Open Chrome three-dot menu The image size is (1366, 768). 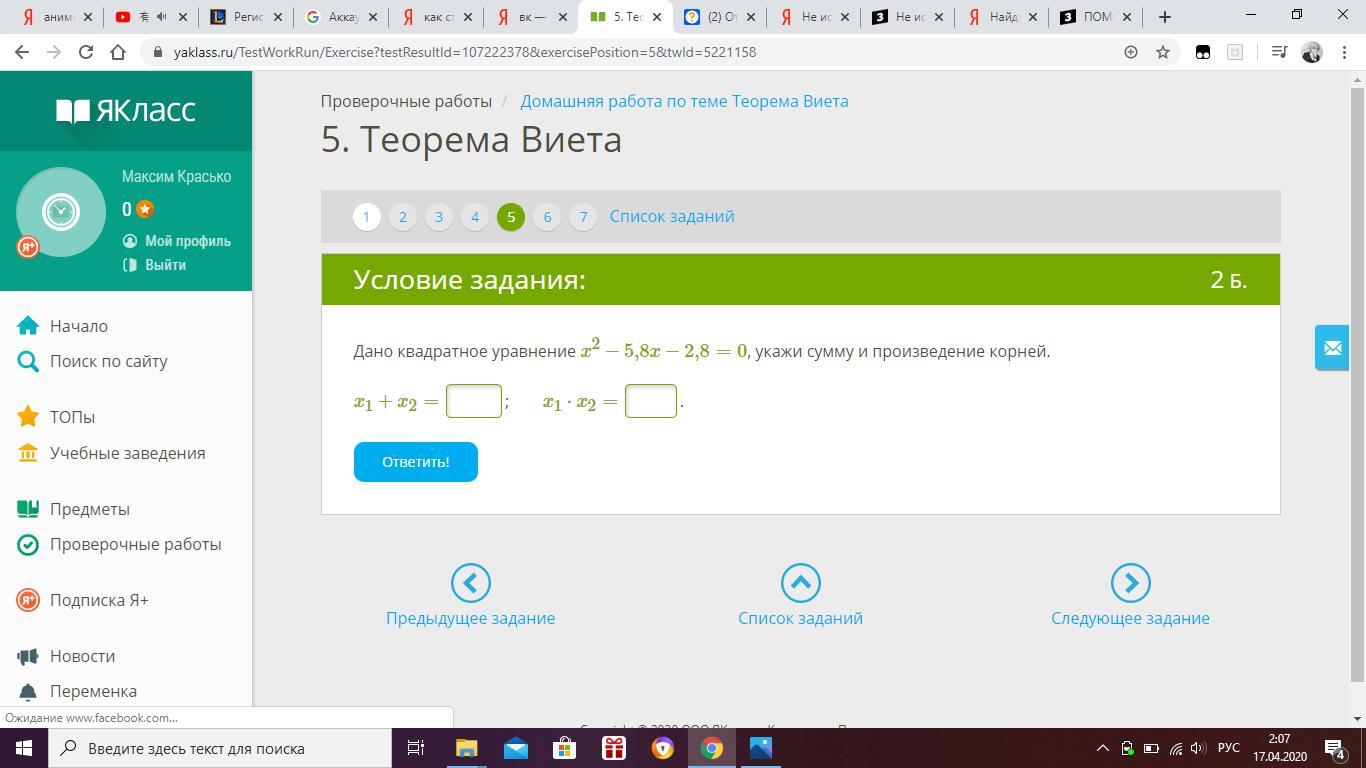click(1343, 52)
